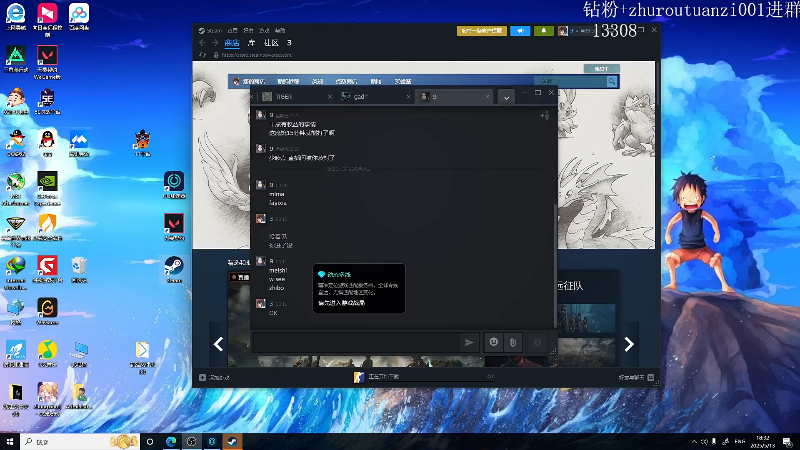The height and width of the screenshot is (450, 800).
Task: Open the downloading game icon in the footer
Action: tap(359, 377)
